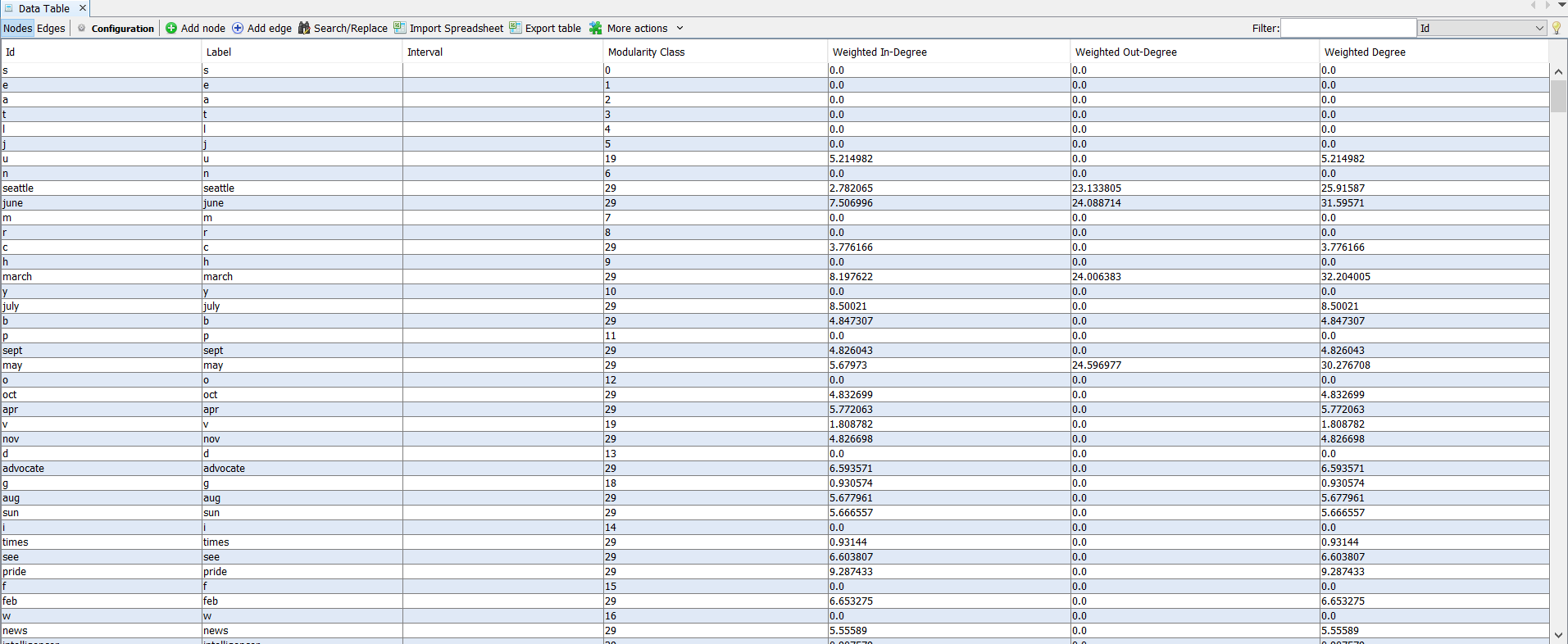
Task: Switch to the Edges table view
Action: (x=51, y=28)
